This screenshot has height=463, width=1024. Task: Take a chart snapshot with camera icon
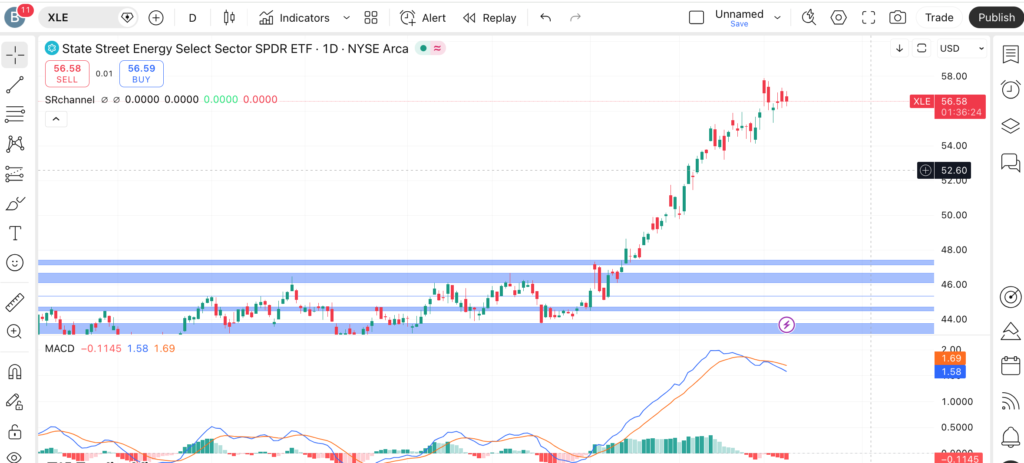(x=898, y=18)
